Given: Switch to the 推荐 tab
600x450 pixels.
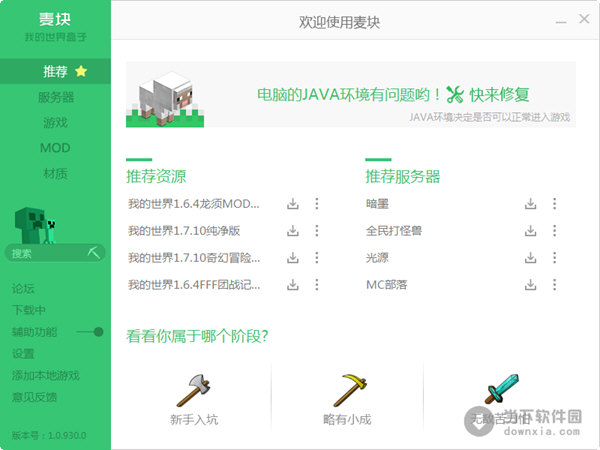Looking at the screenshot, I should 55,71.
